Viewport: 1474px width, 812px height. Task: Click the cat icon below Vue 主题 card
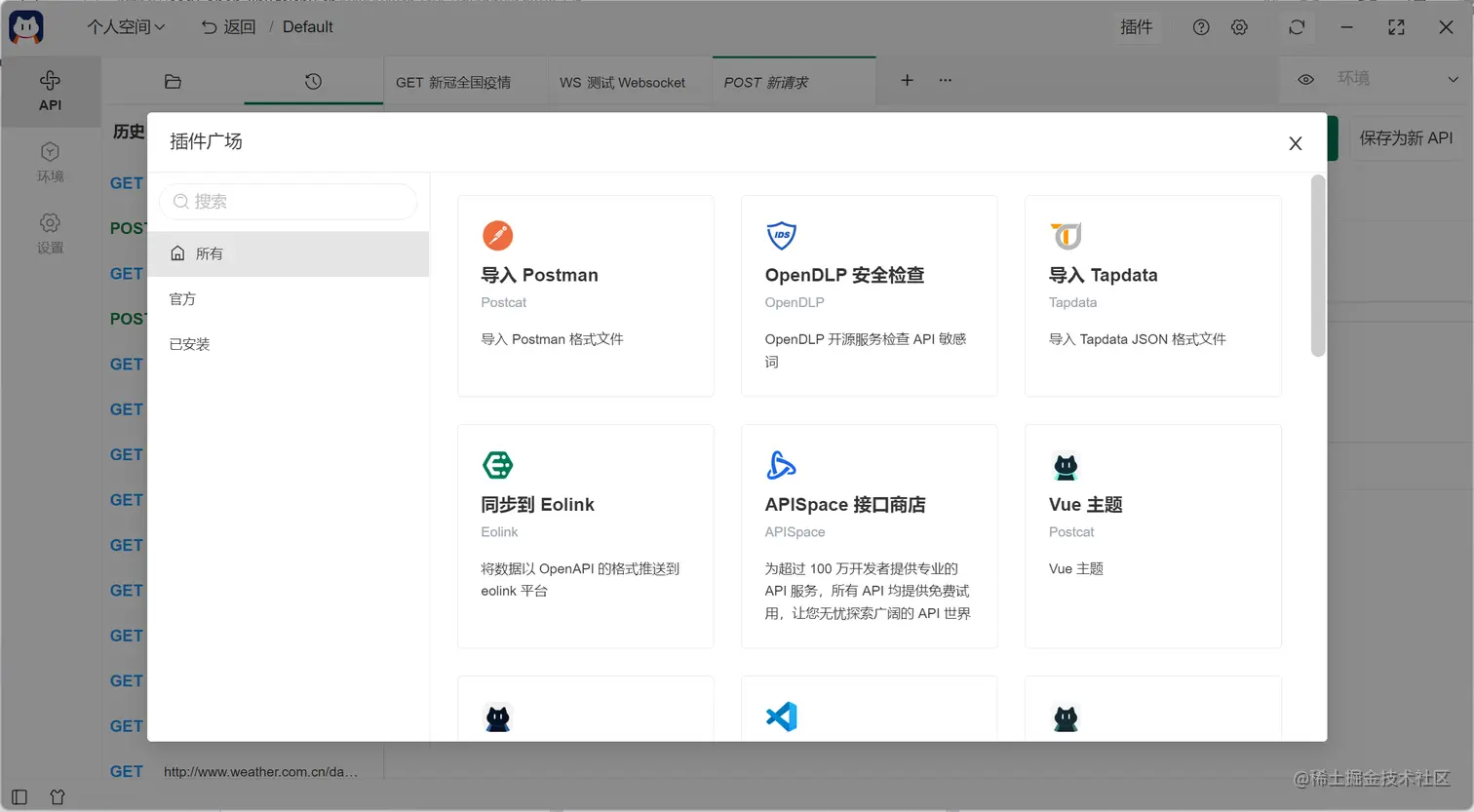coord(1067,718)
